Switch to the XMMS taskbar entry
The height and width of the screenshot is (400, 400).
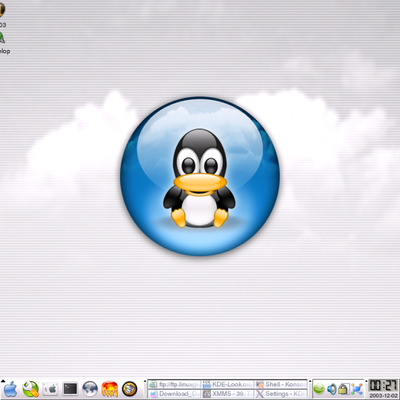[228, 394]
